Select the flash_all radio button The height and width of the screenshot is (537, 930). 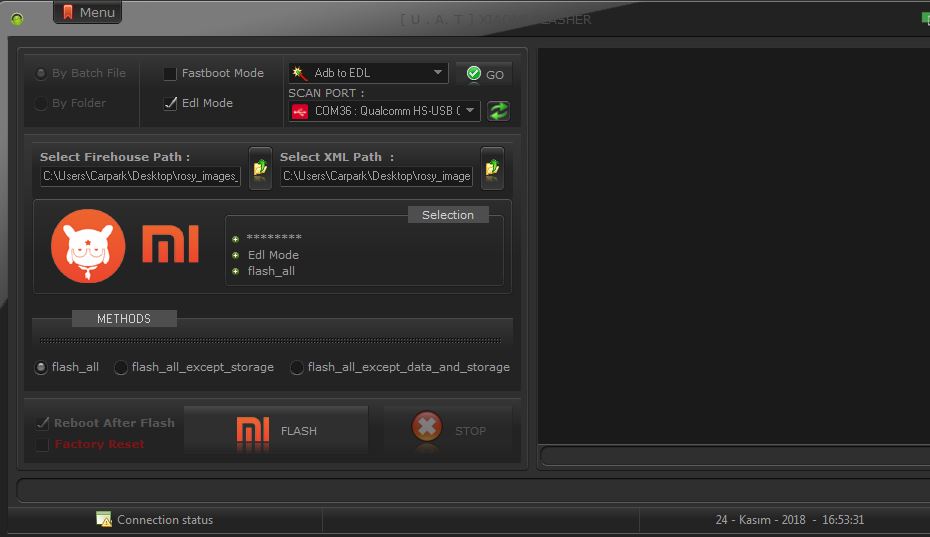coord(41,367)
